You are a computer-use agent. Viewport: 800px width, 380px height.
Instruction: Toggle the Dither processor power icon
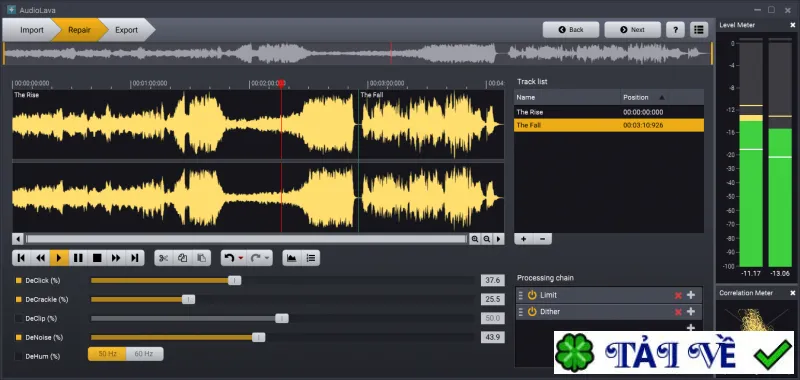[x=532, y=312]
